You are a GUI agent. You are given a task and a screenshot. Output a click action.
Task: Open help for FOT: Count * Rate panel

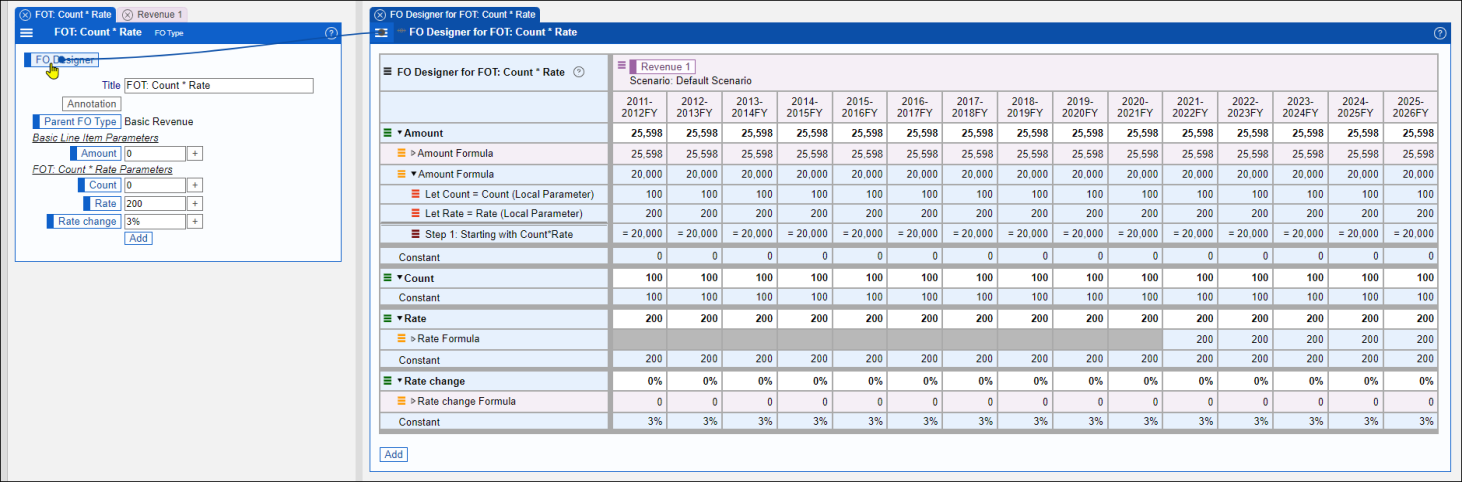tap(331, 33)
